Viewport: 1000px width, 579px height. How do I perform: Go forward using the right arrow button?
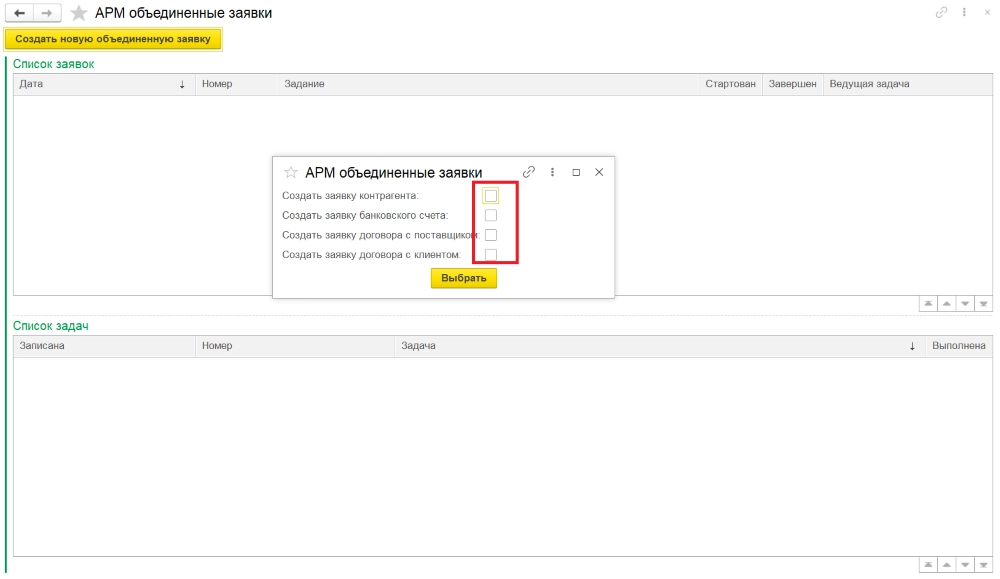[47, 13]
